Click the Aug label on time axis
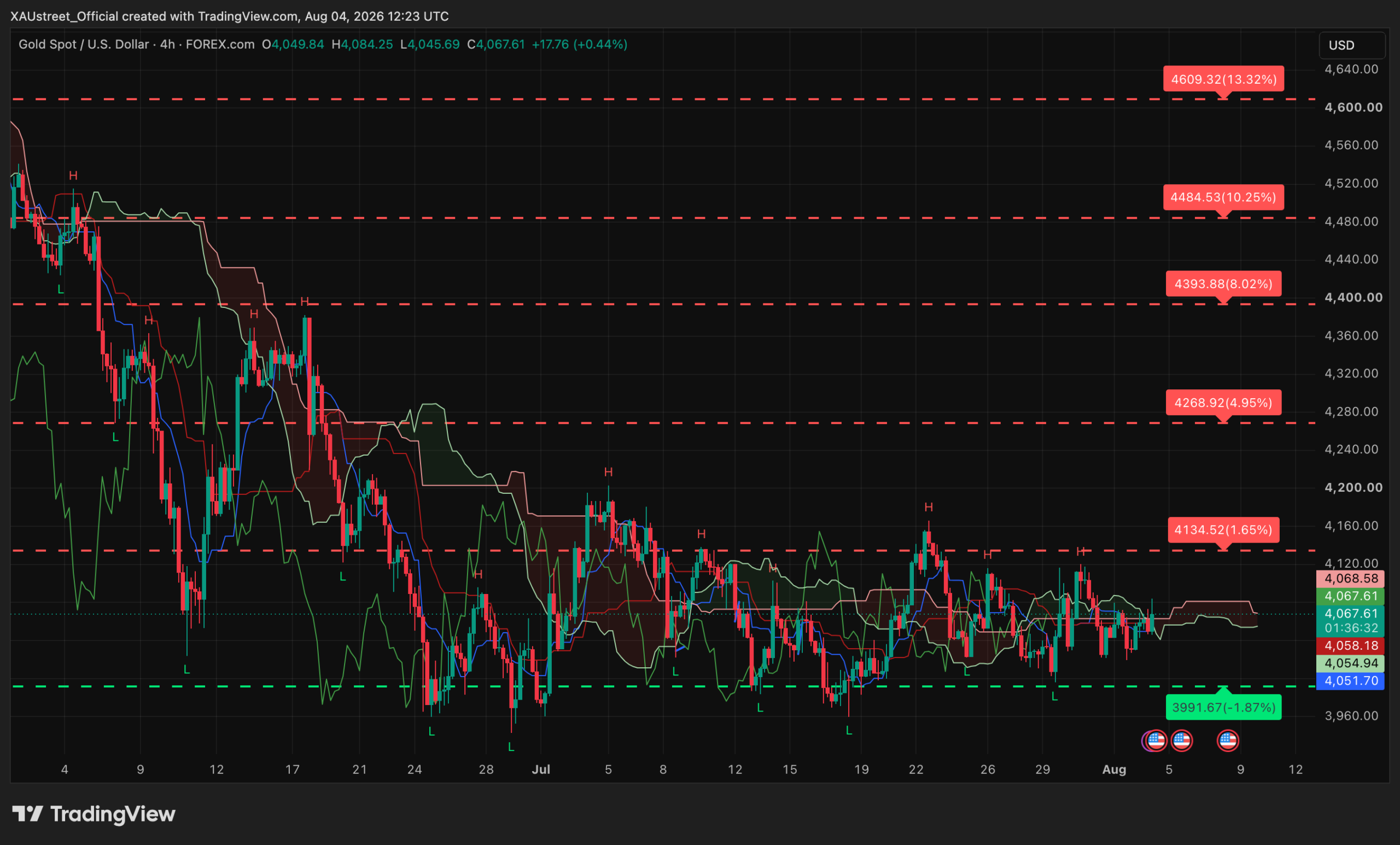The height and width of the screenshot is (845, 1400). point(1114,770)
